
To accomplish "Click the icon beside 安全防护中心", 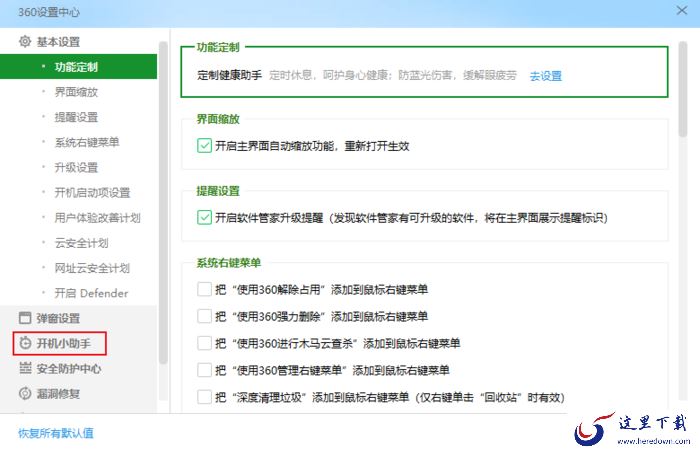I will 25,368.
